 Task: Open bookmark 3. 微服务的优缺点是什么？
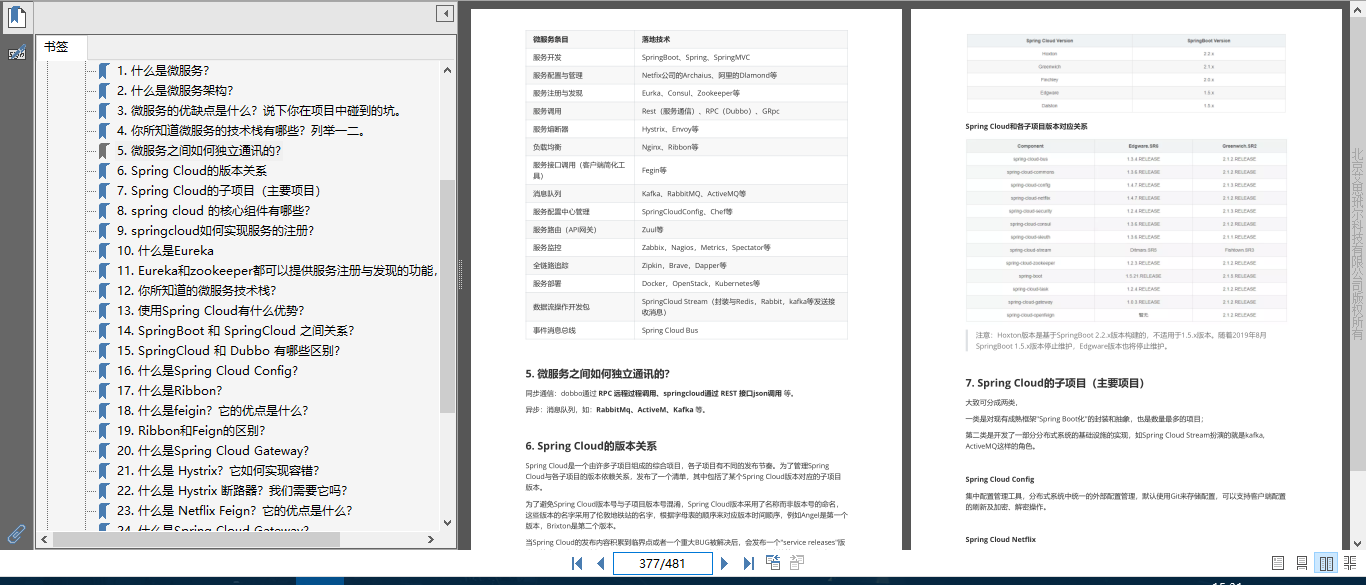pyautogui.click(x=259, y=111)
